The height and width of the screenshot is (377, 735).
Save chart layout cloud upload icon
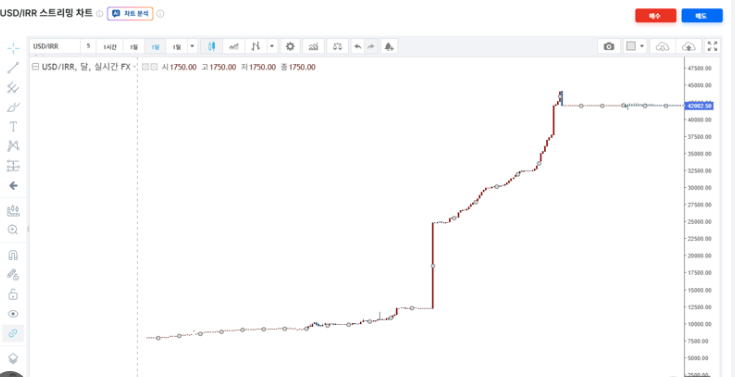[x=688, y=46]
